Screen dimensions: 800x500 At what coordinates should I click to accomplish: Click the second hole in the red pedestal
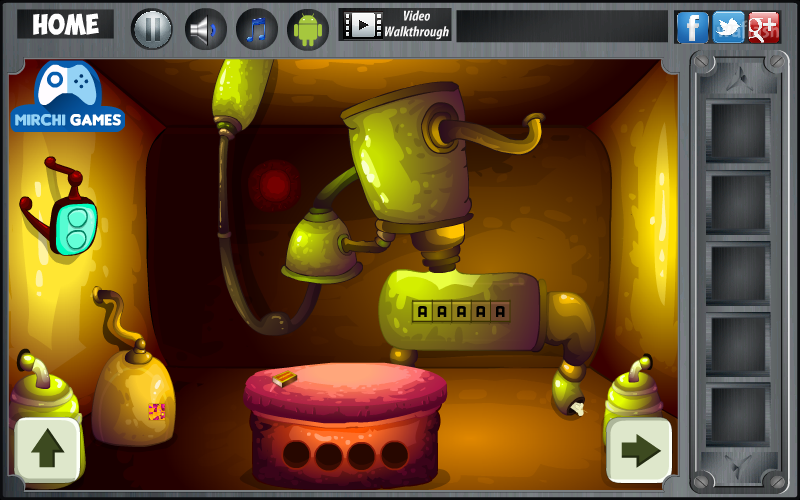coord(329,456)
